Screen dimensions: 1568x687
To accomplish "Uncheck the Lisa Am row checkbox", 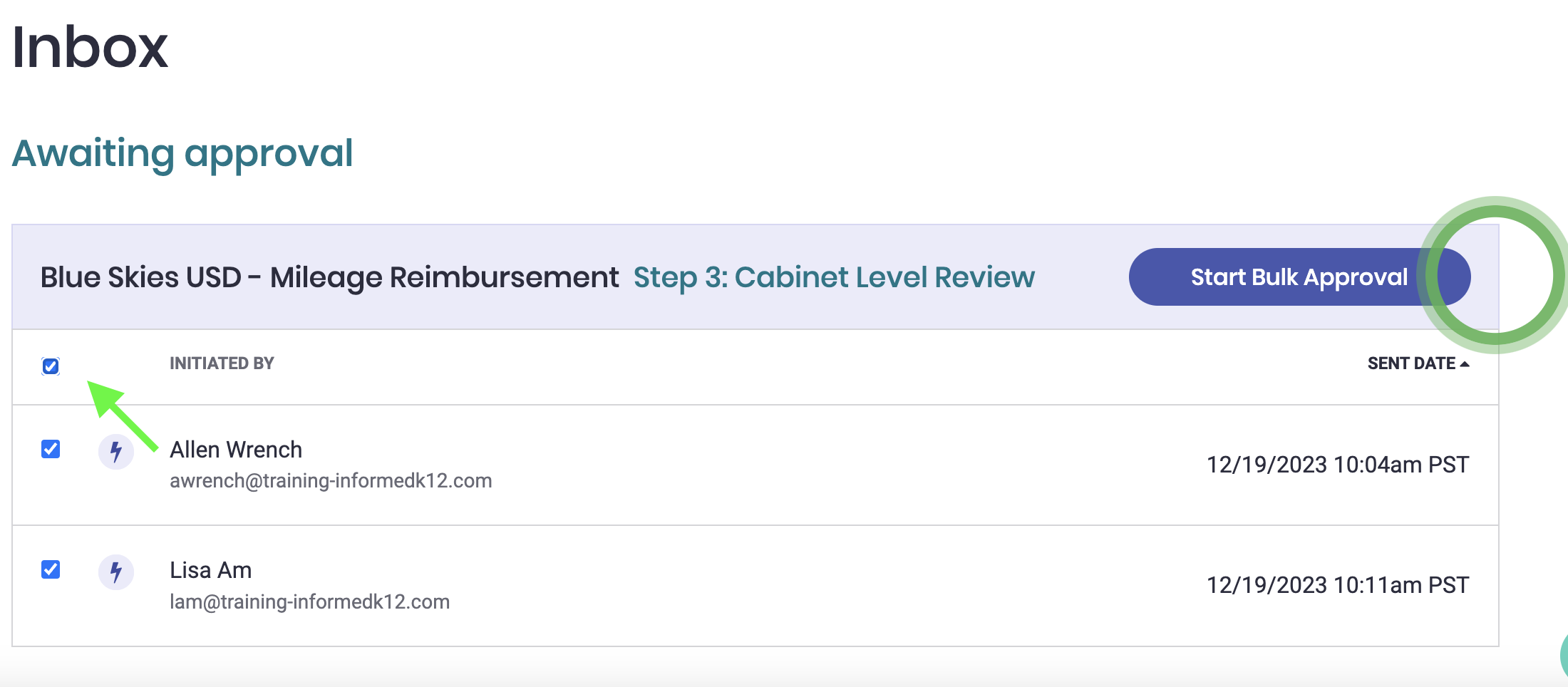I will (51, 569).
